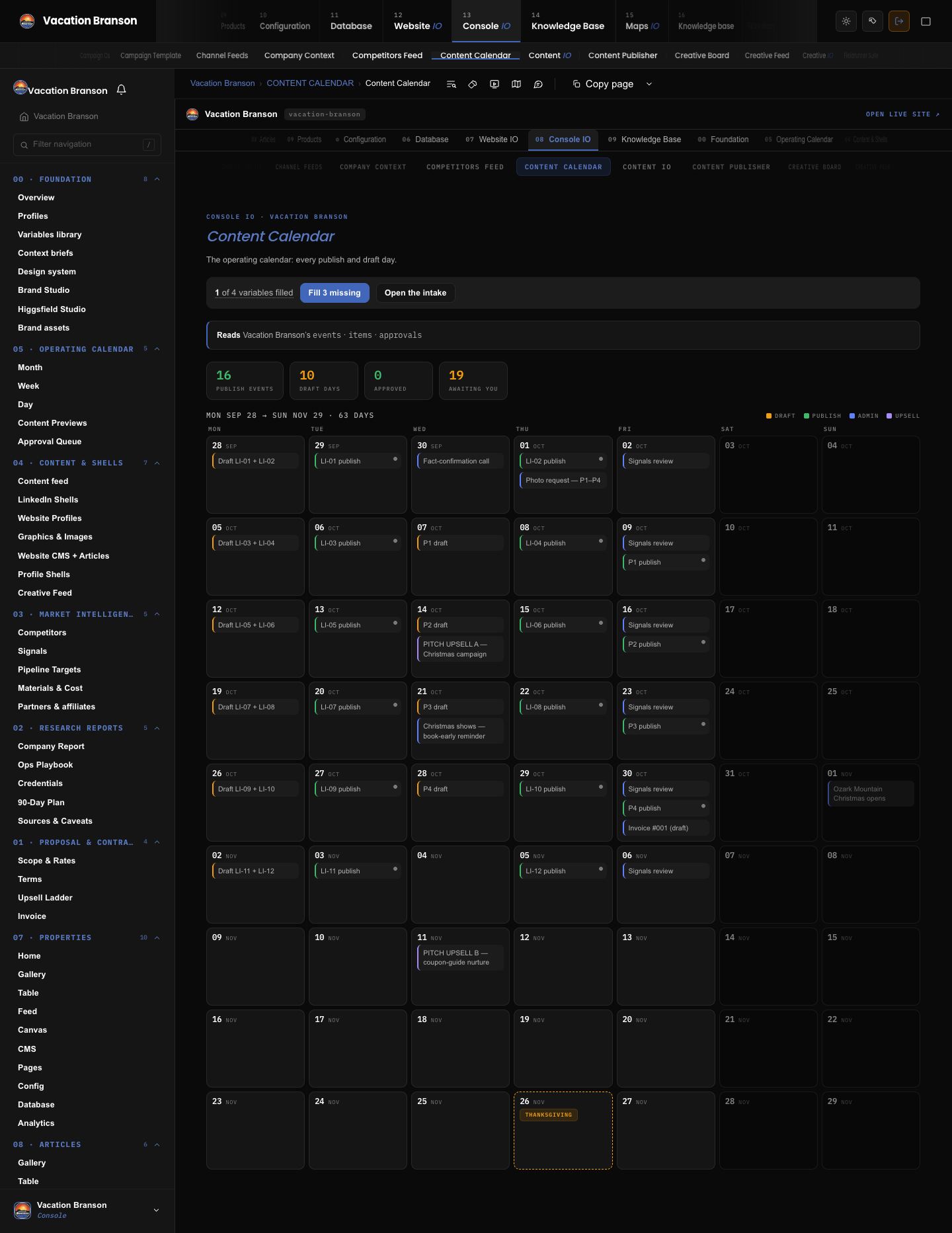
Task: Collapse the 03 Market Intelligence section
Action: (157, 614)
